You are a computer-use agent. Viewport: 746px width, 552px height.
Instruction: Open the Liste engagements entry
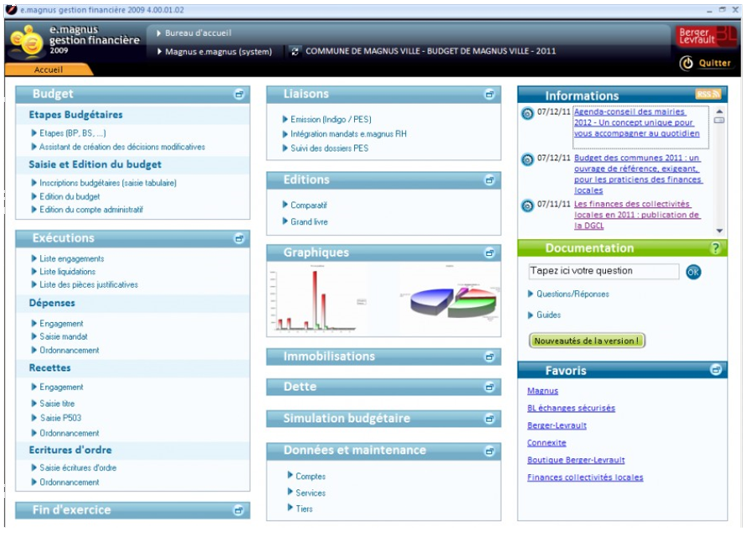click(71, 259)
